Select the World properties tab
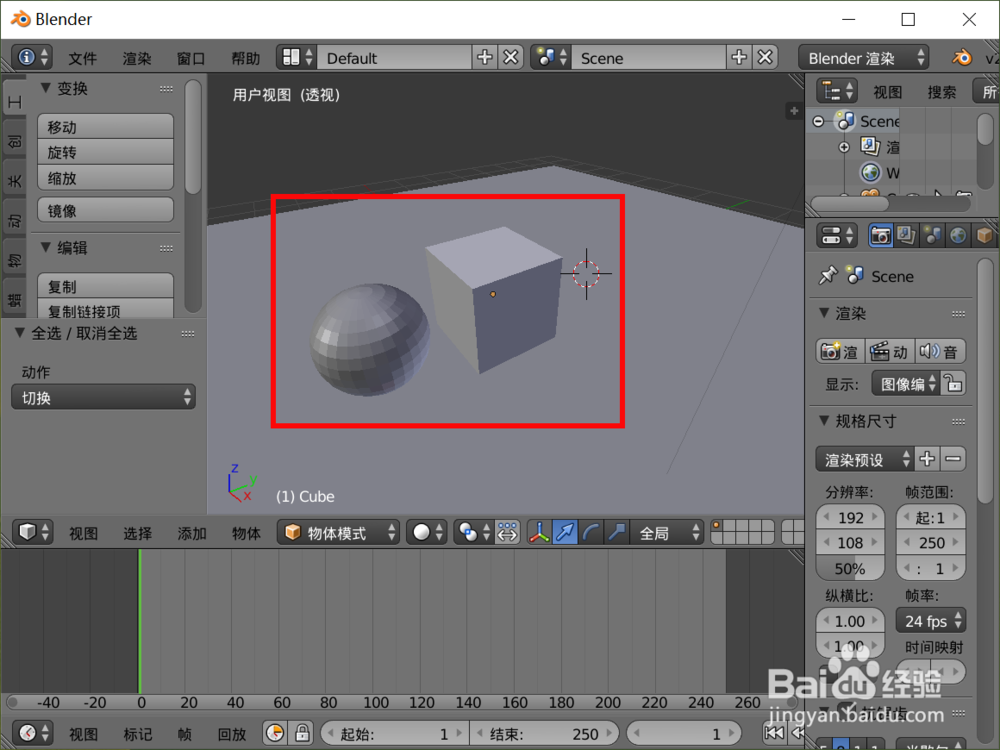1000x750 pixels. coord(958,236)
